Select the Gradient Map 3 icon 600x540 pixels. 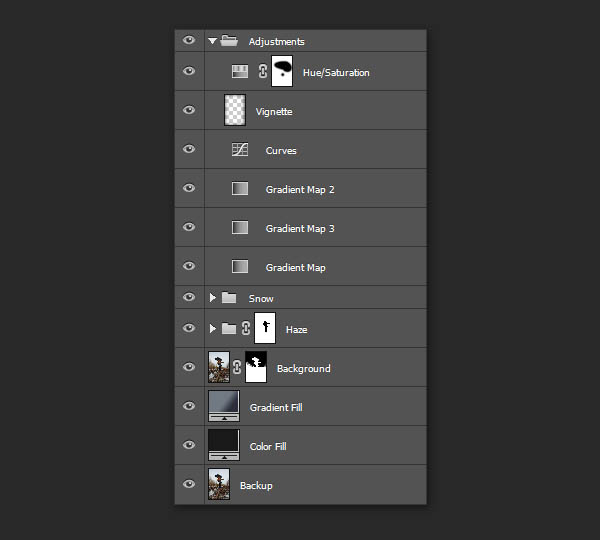[240, 228]
